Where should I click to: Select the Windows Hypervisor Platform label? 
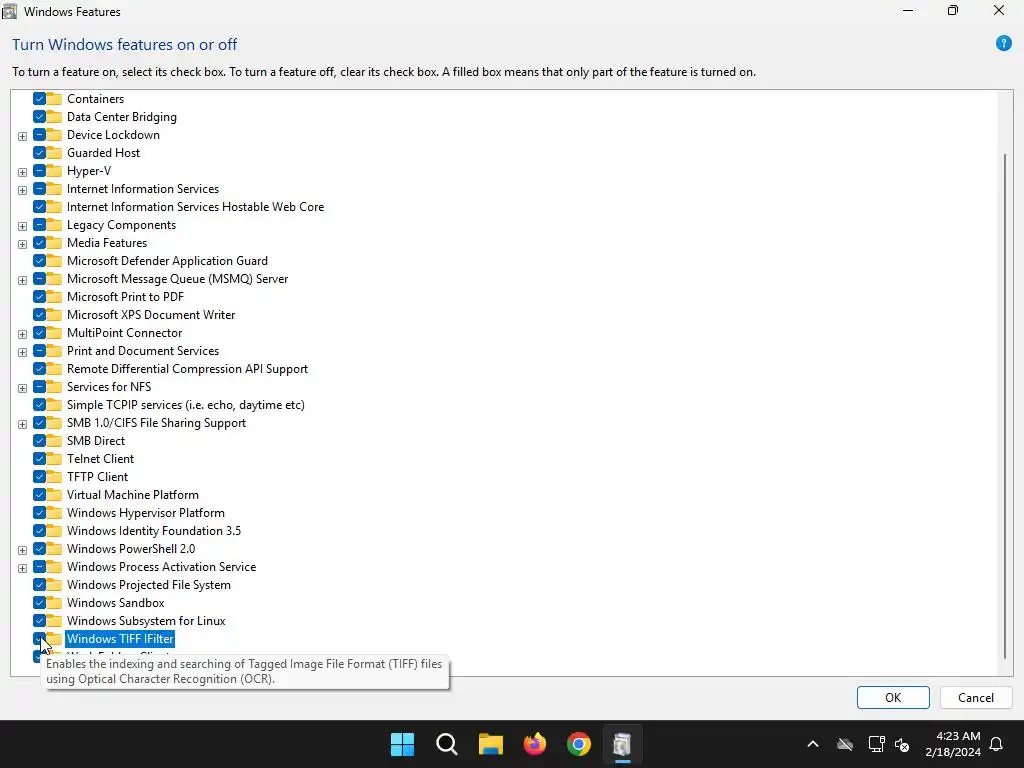pos(146,513)
